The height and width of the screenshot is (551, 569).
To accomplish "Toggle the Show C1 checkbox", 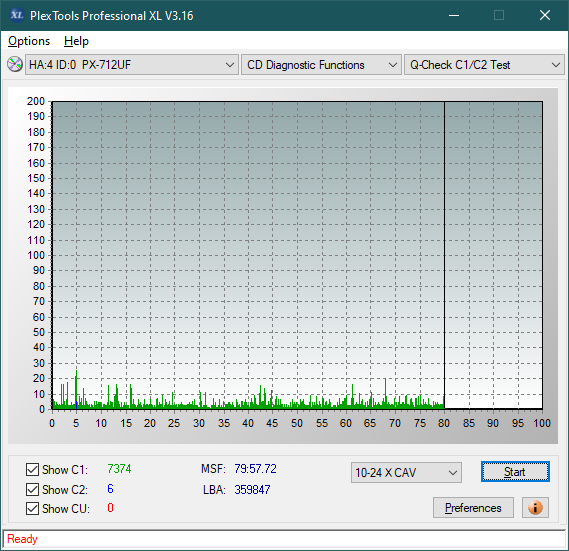I will [x=32, y=469].
